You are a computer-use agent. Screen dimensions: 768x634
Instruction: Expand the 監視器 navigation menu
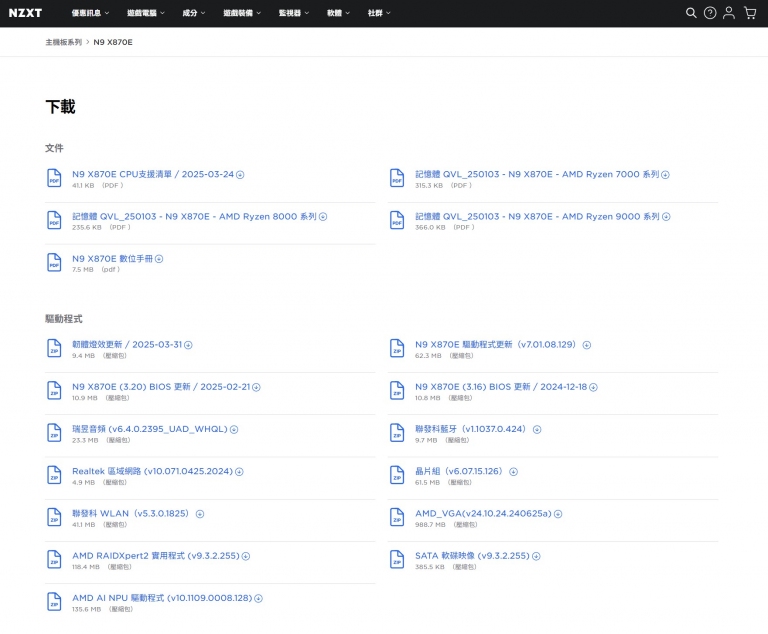coord(294,13)
